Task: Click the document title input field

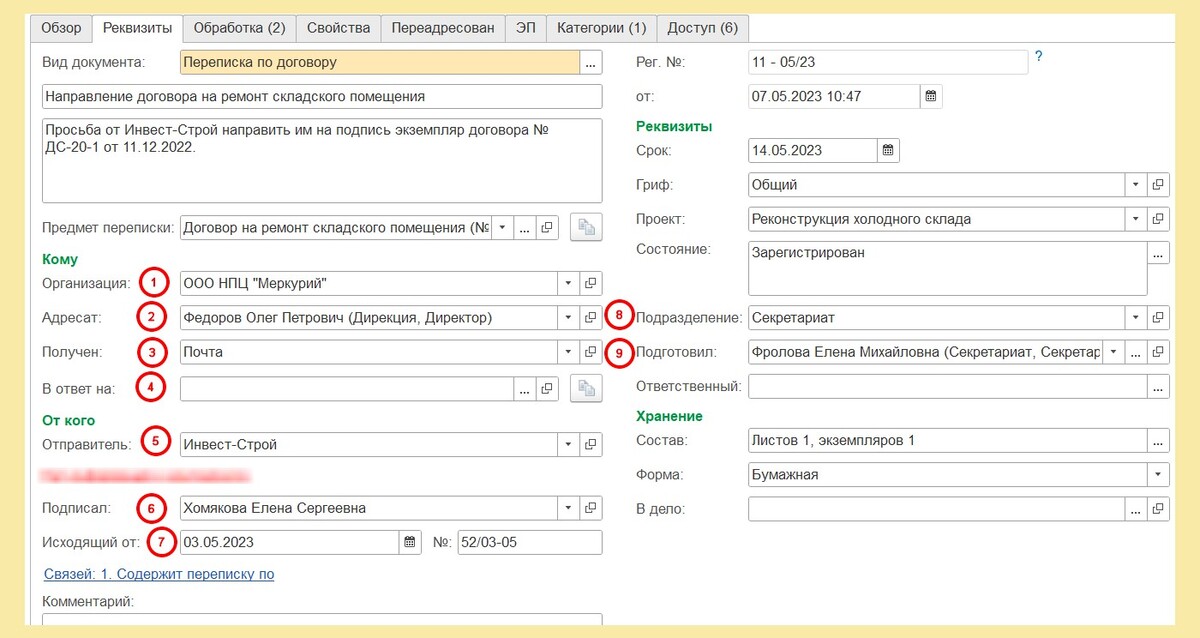Action: tap(321, 97)
